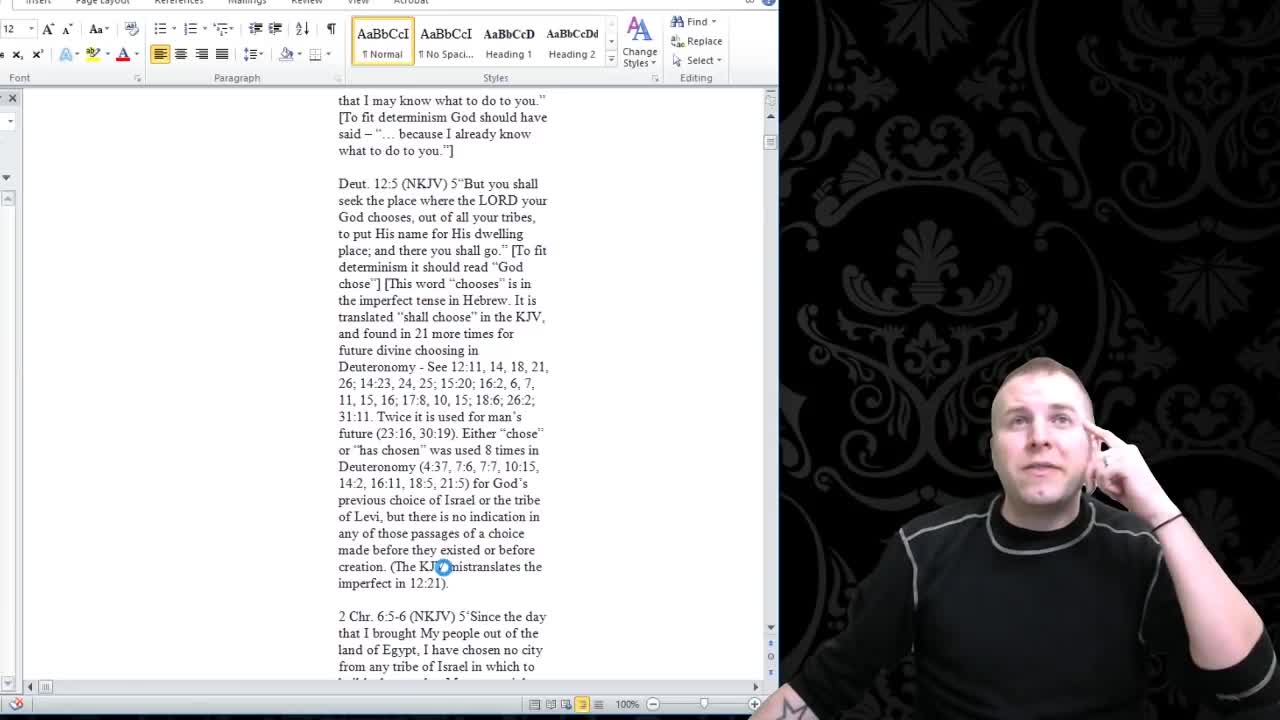Open the Font dialog launcher

tap(138, 78)
